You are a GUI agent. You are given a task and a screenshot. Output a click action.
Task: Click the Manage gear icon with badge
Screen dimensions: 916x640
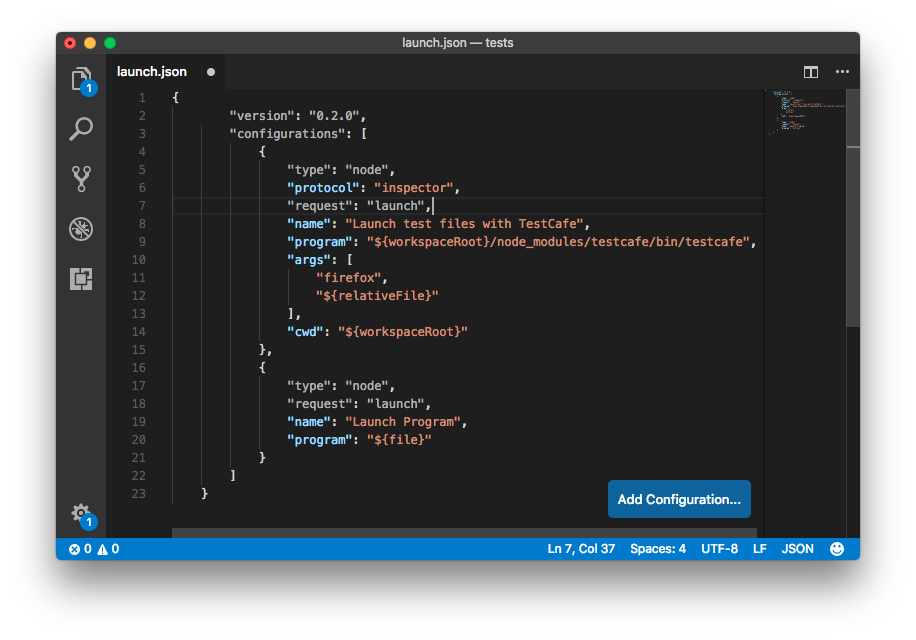click(x=81, y=513)
